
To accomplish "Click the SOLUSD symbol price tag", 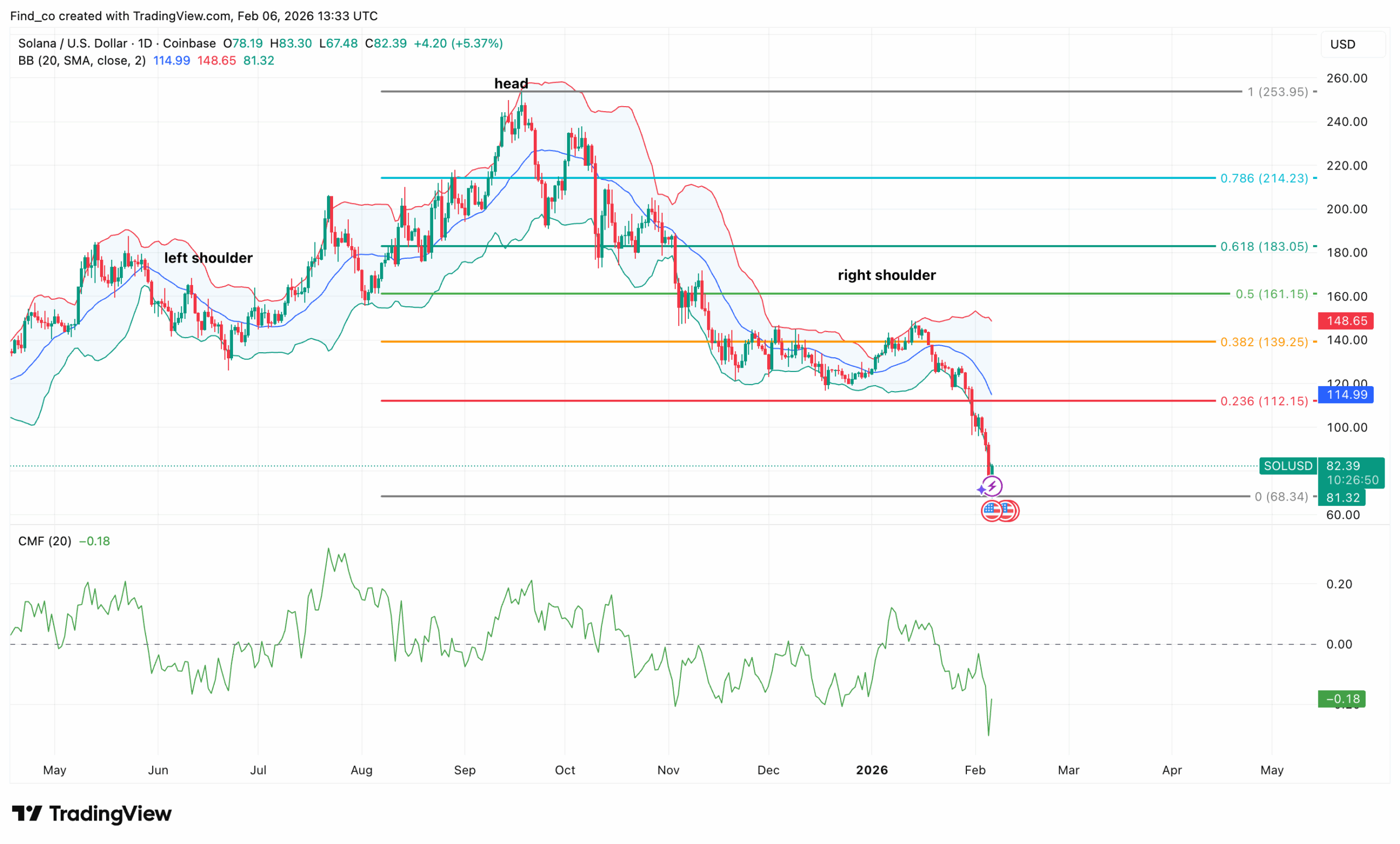I will pos(1288,466).
